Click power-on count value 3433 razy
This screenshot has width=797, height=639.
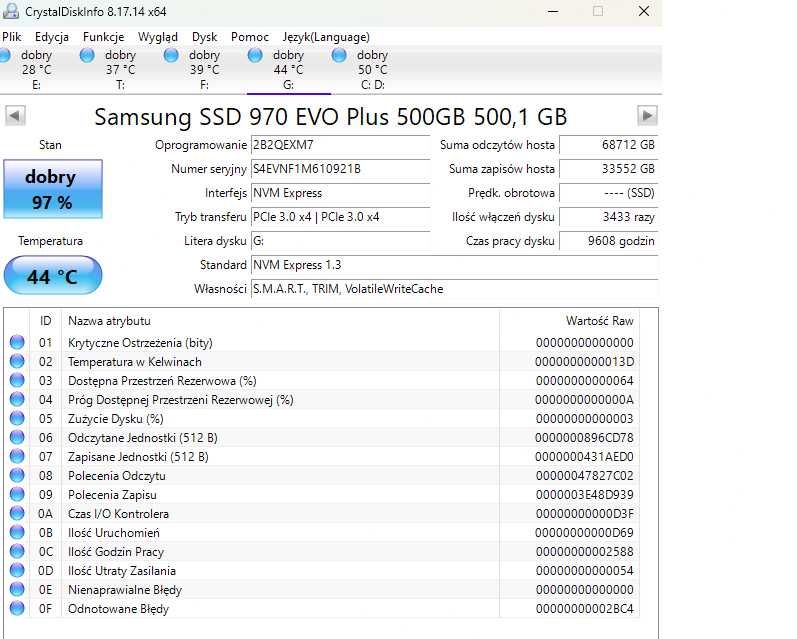608,217
